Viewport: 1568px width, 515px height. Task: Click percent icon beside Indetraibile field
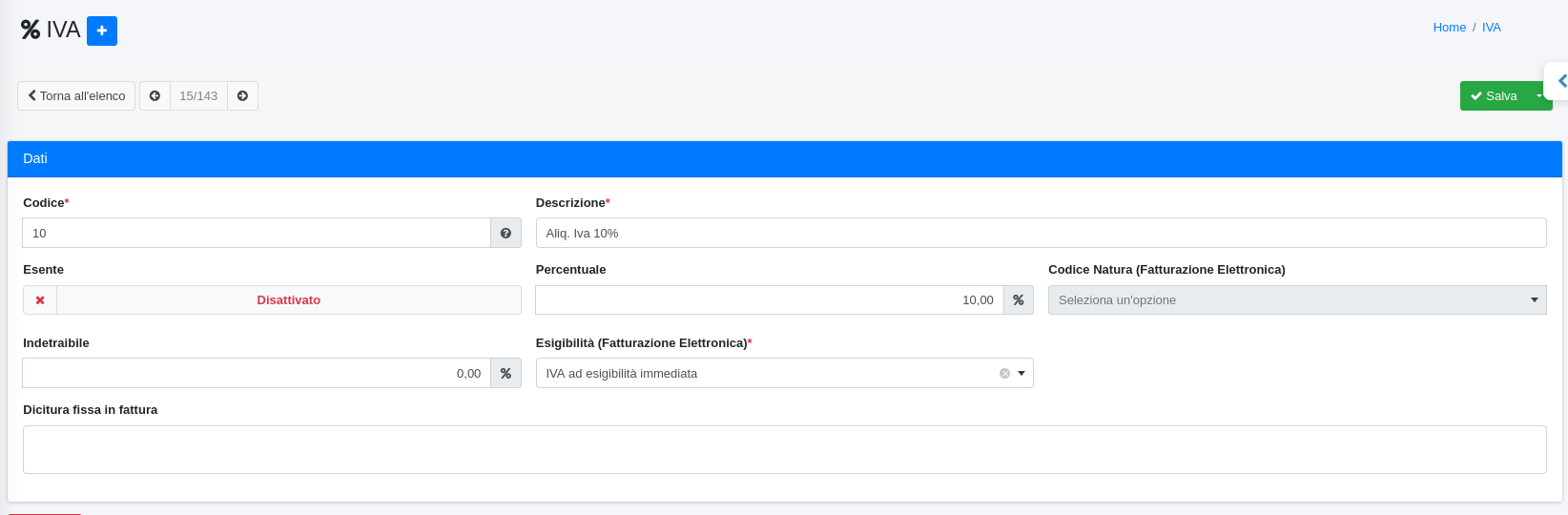pyautogui.click(x=505, y=374)
